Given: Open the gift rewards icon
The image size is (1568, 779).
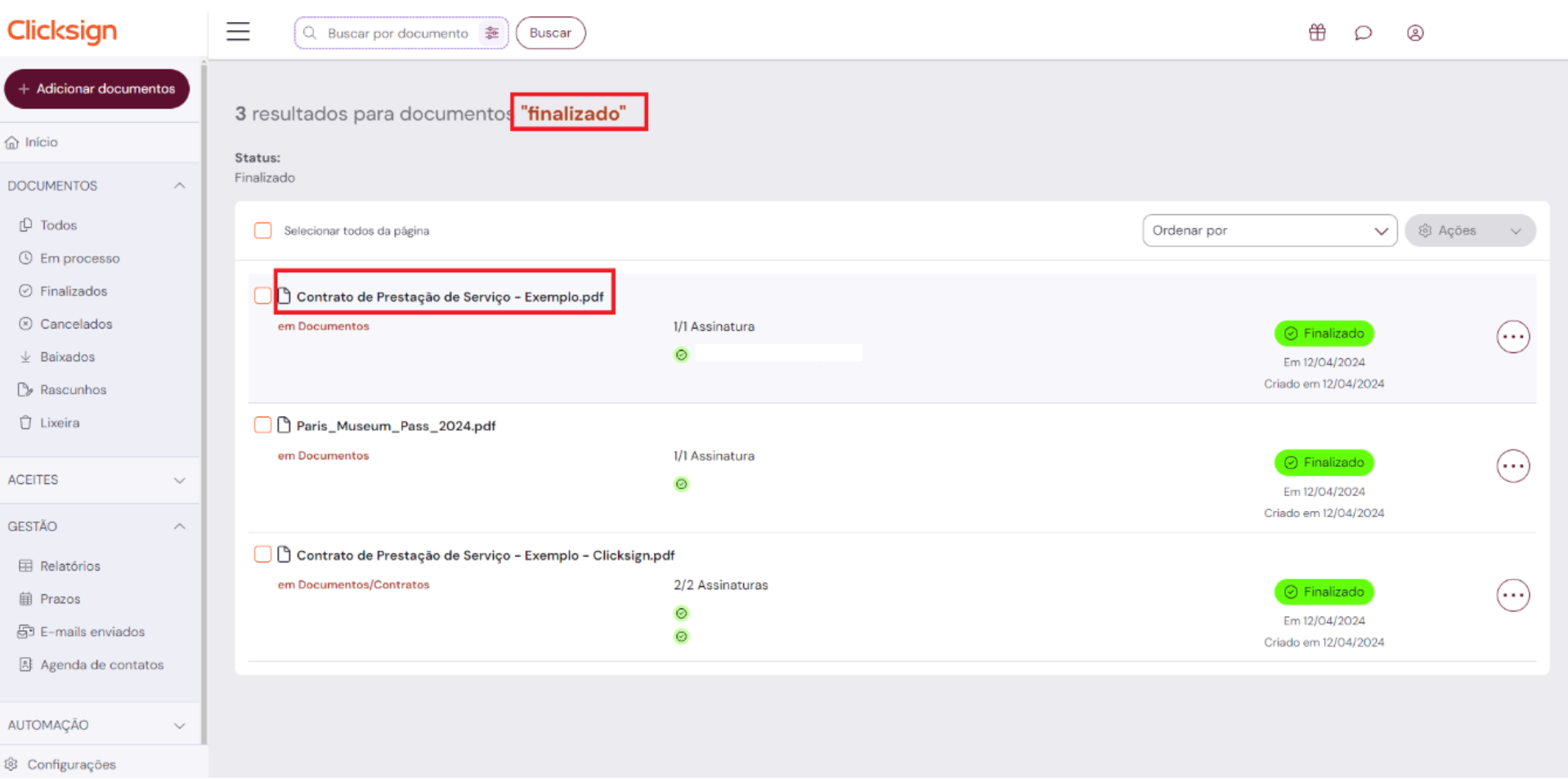Looking at the screenshot, I should (1316, 33).
